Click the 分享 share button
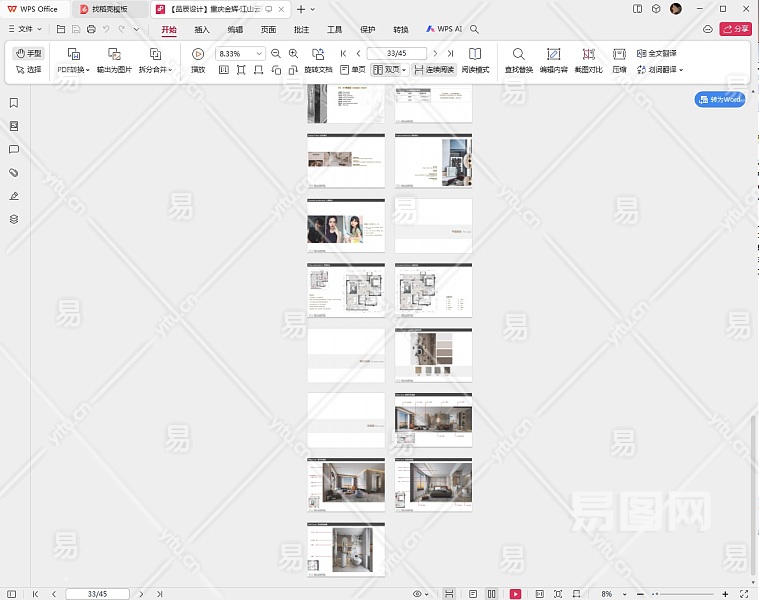The height and width of the screenshot is (600, 759). coord(734,30)
